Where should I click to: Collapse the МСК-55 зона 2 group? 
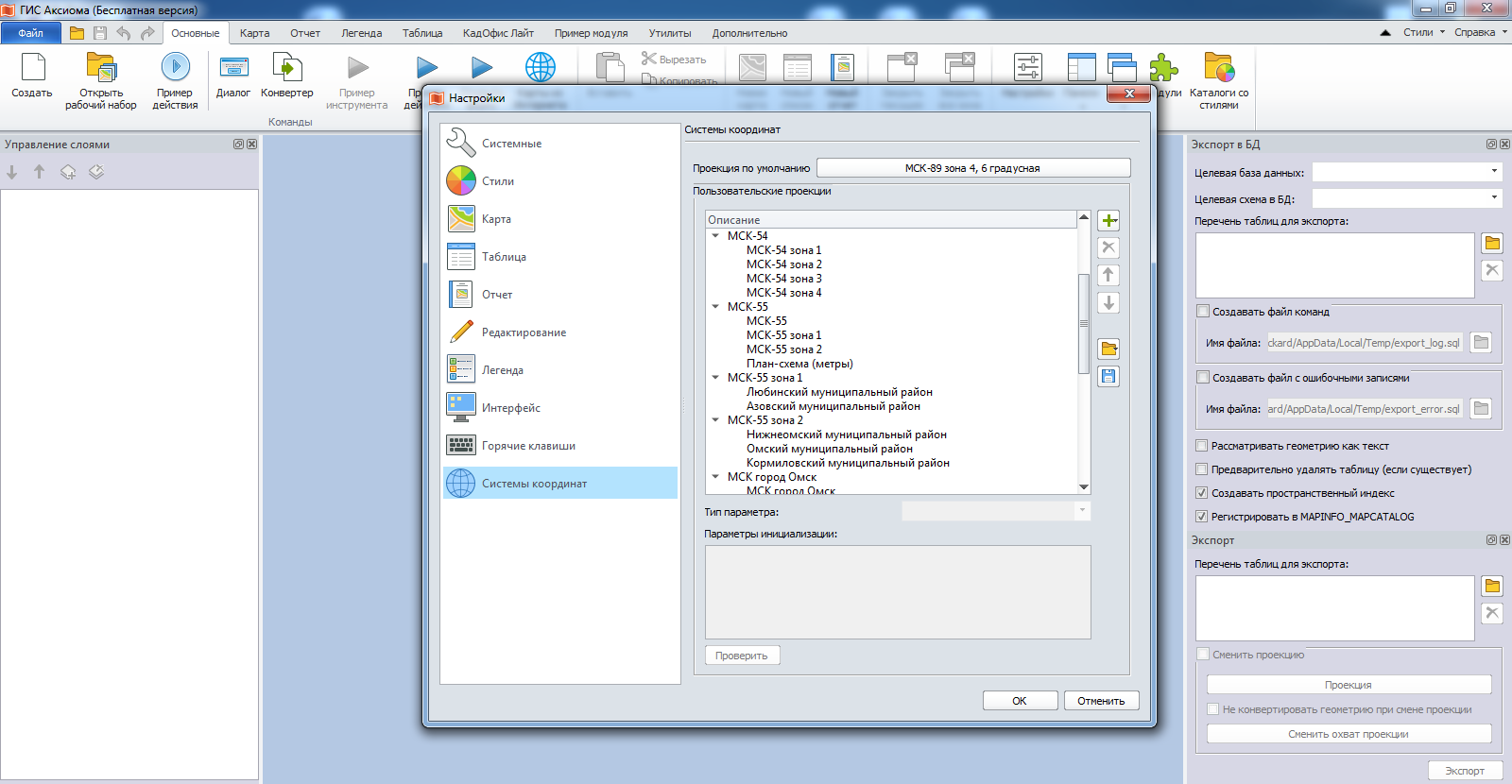coord(715,420)
